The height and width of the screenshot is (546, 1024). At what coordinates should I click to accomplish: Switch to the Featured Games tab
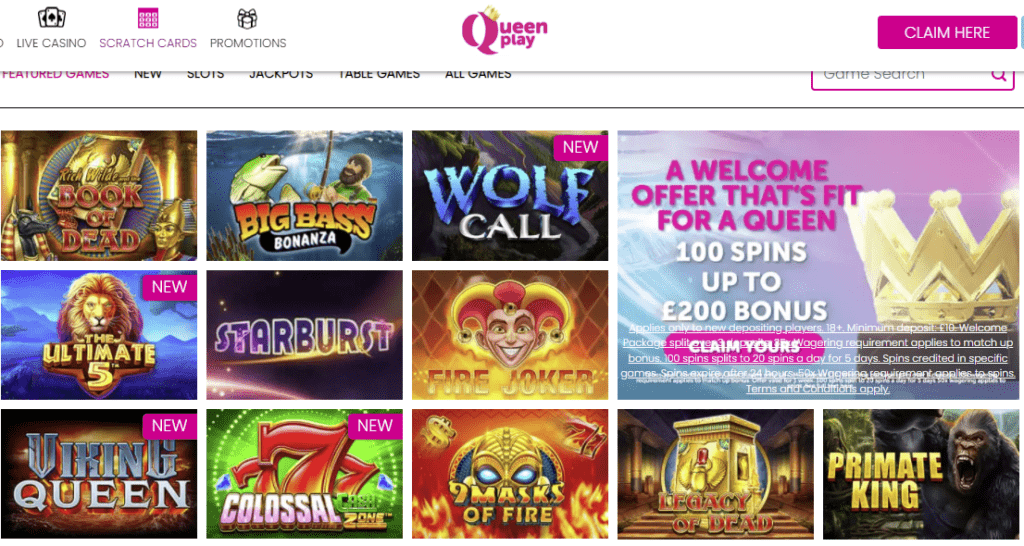[56, 74]
